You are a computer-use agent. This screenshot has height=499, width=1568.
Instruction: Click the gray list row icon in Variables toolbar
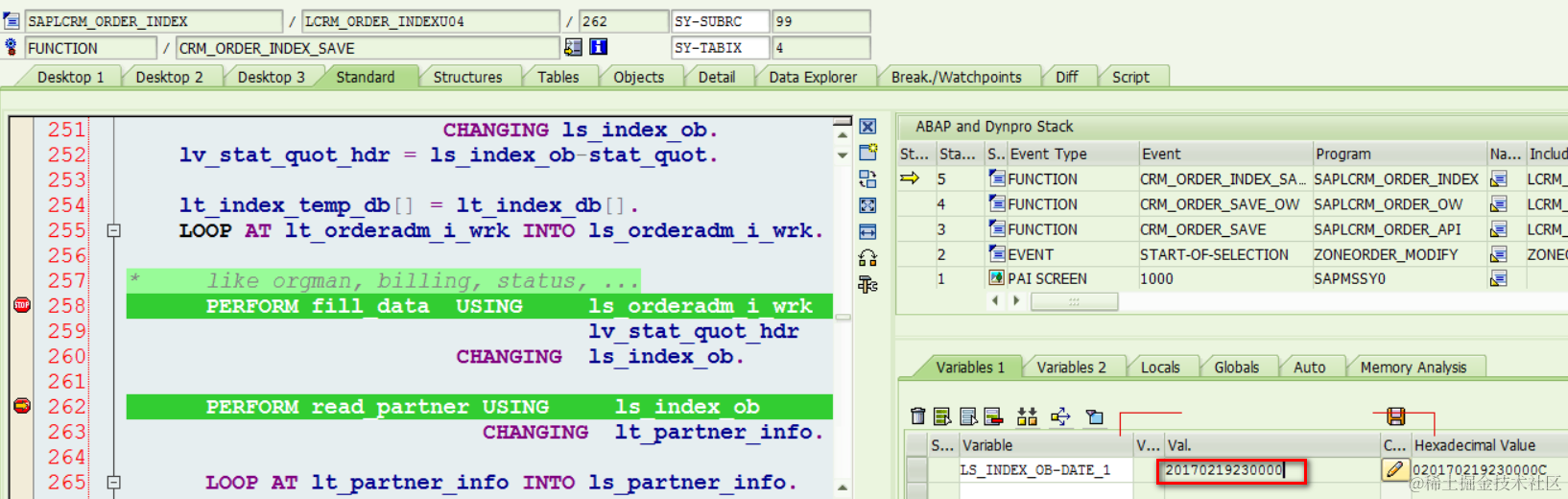(968, 416)
